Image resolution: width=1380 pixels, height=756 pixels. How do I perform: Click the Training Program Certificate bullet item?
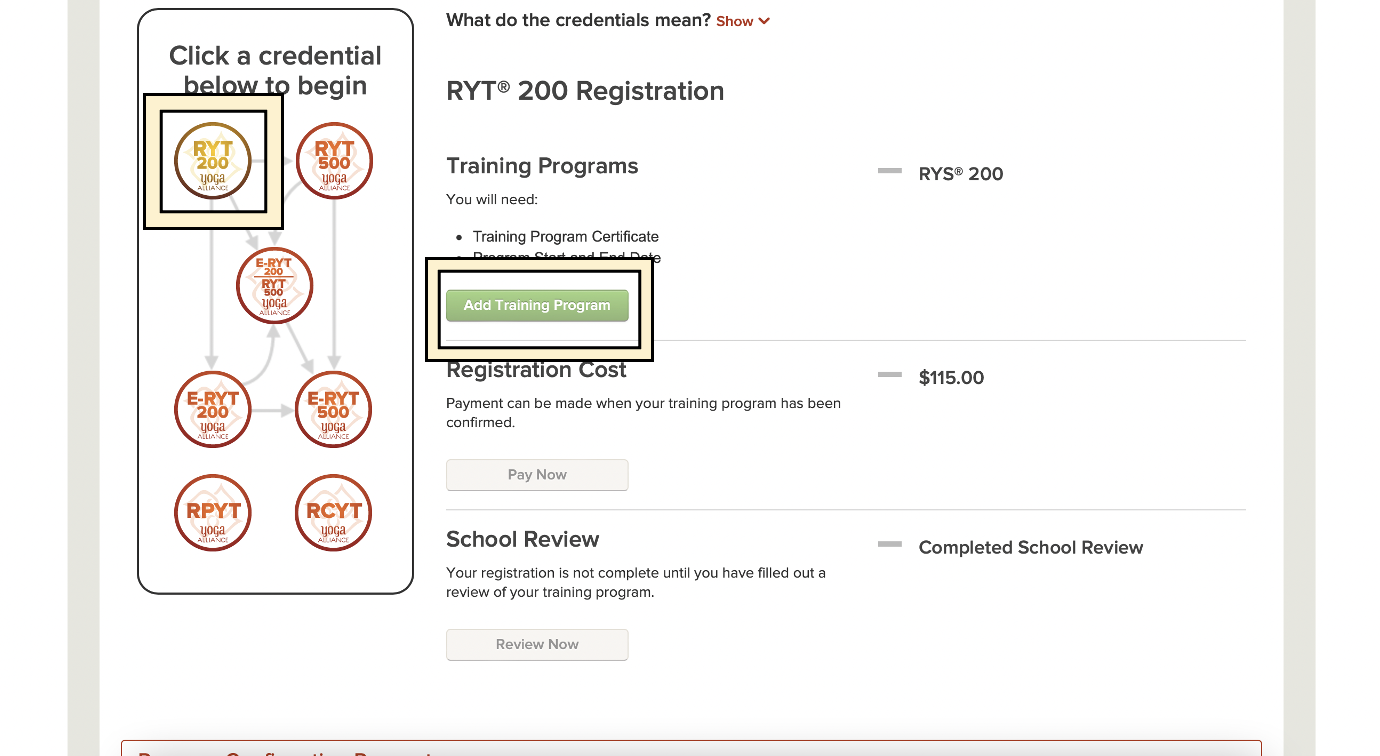[565, 237]
